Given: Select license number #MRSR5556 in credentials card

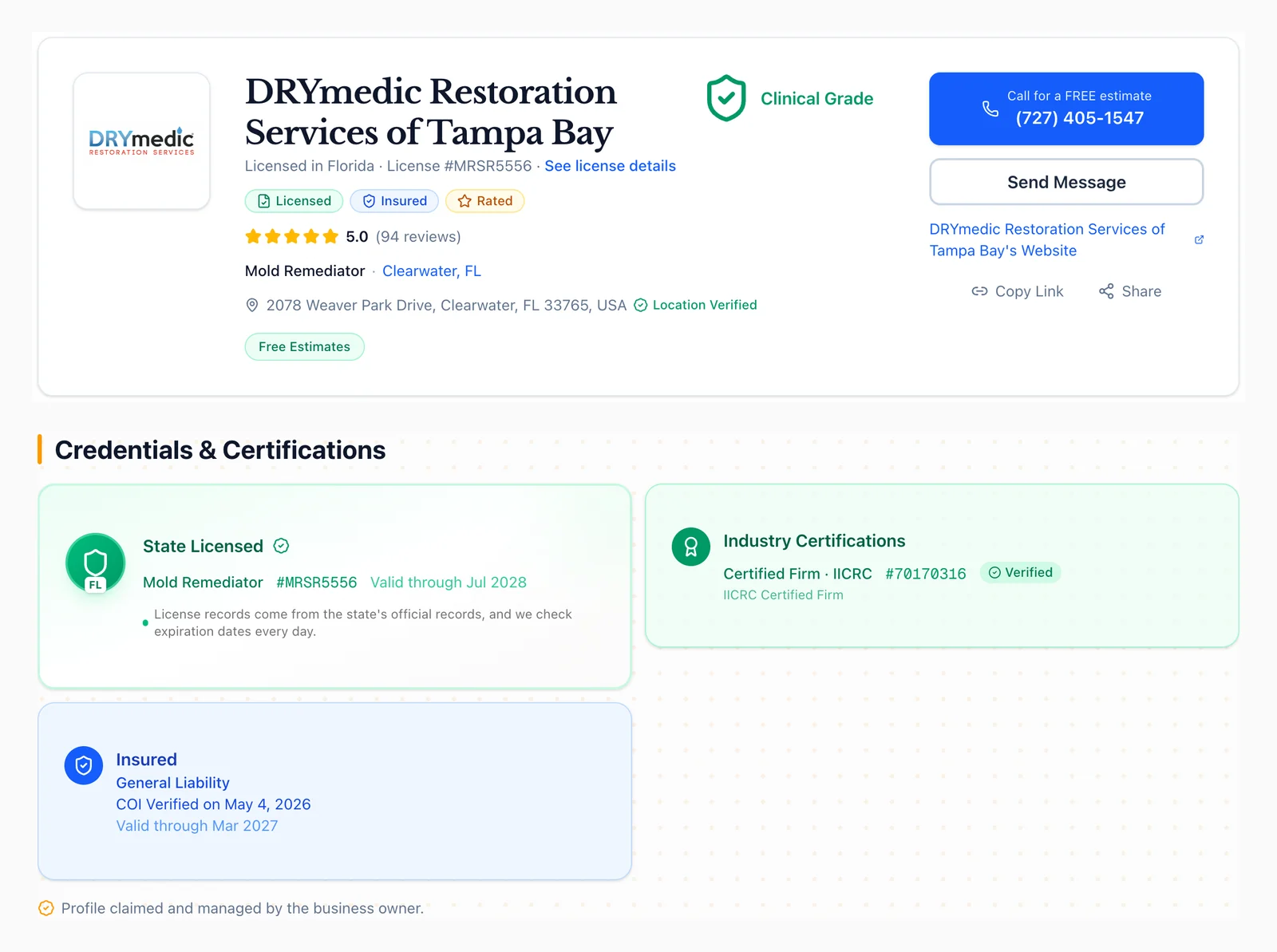Looking at the screenshot, I should [317, 583].
